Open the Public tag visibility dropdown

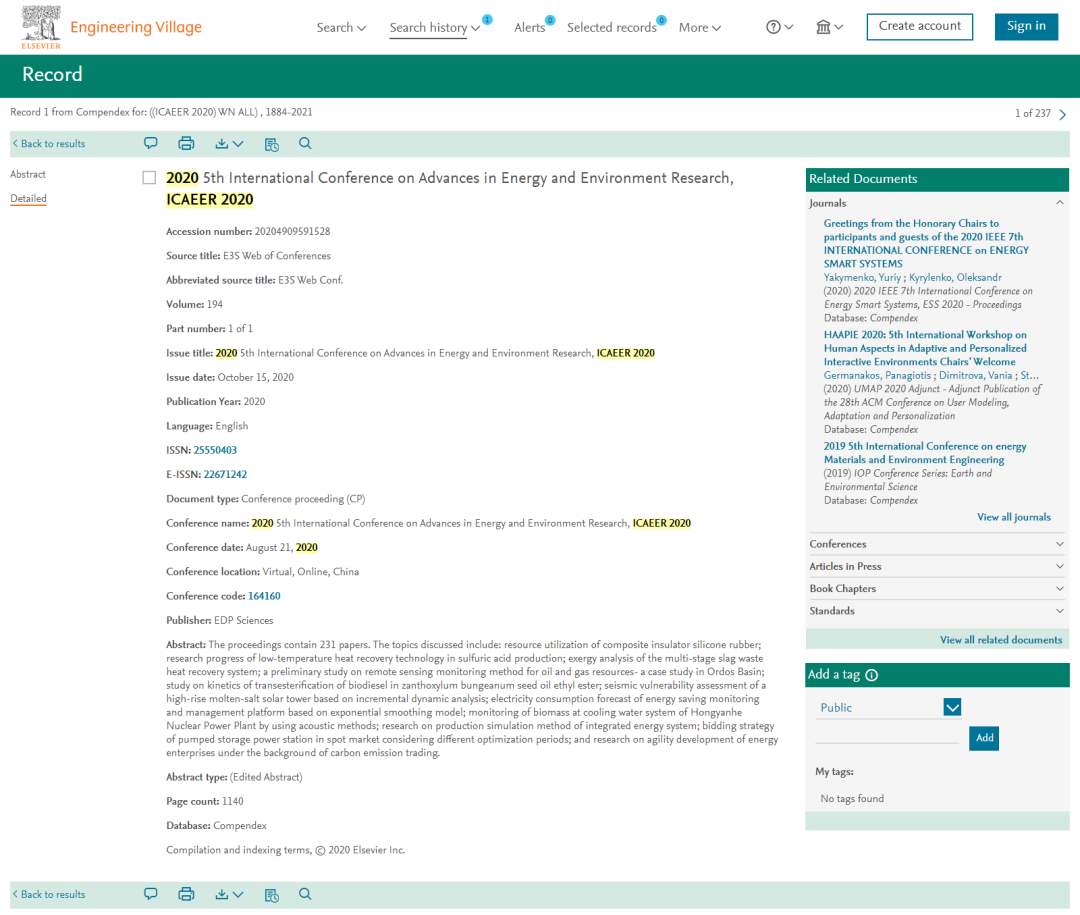[952, 707]
